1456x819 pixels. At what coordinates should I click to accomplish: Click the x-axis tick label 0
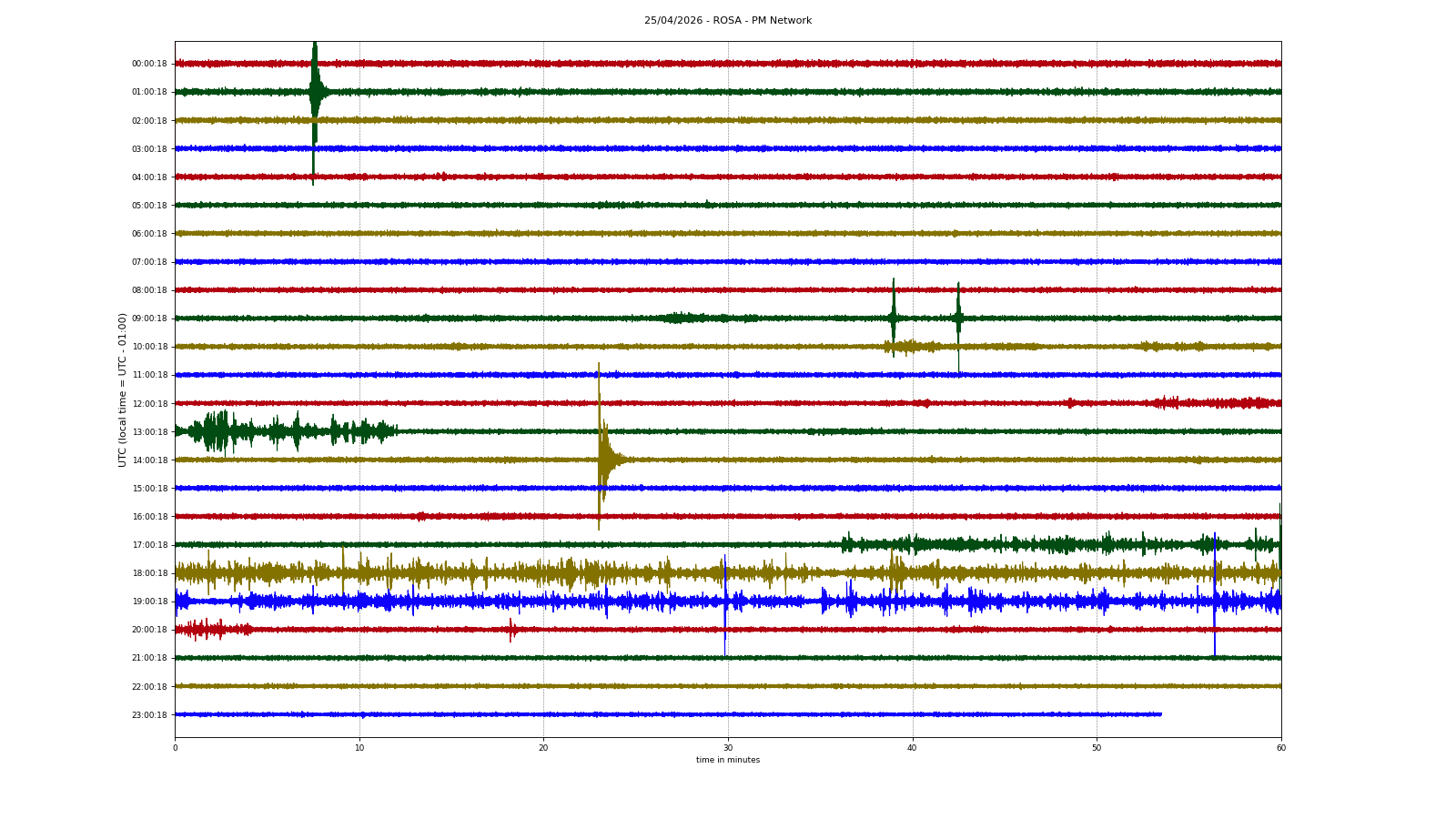coord(175,748)
